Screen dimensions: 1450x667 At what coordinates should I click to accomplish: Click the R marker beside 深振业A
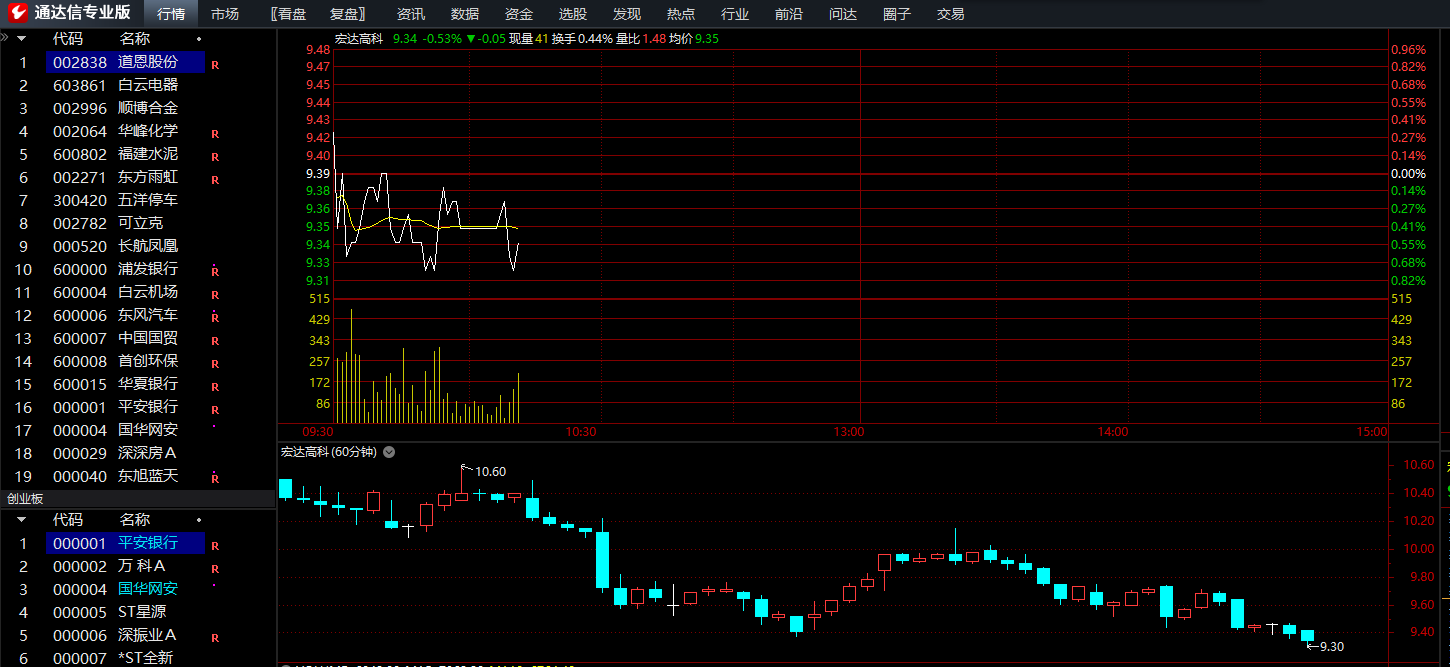click(215, 637)
